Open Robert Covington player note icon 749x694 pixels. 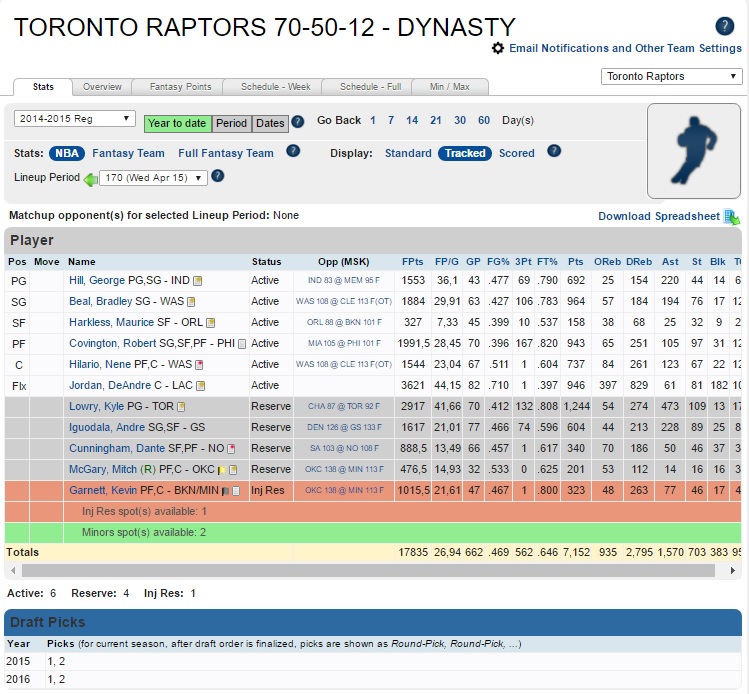(x=242, y=344)
